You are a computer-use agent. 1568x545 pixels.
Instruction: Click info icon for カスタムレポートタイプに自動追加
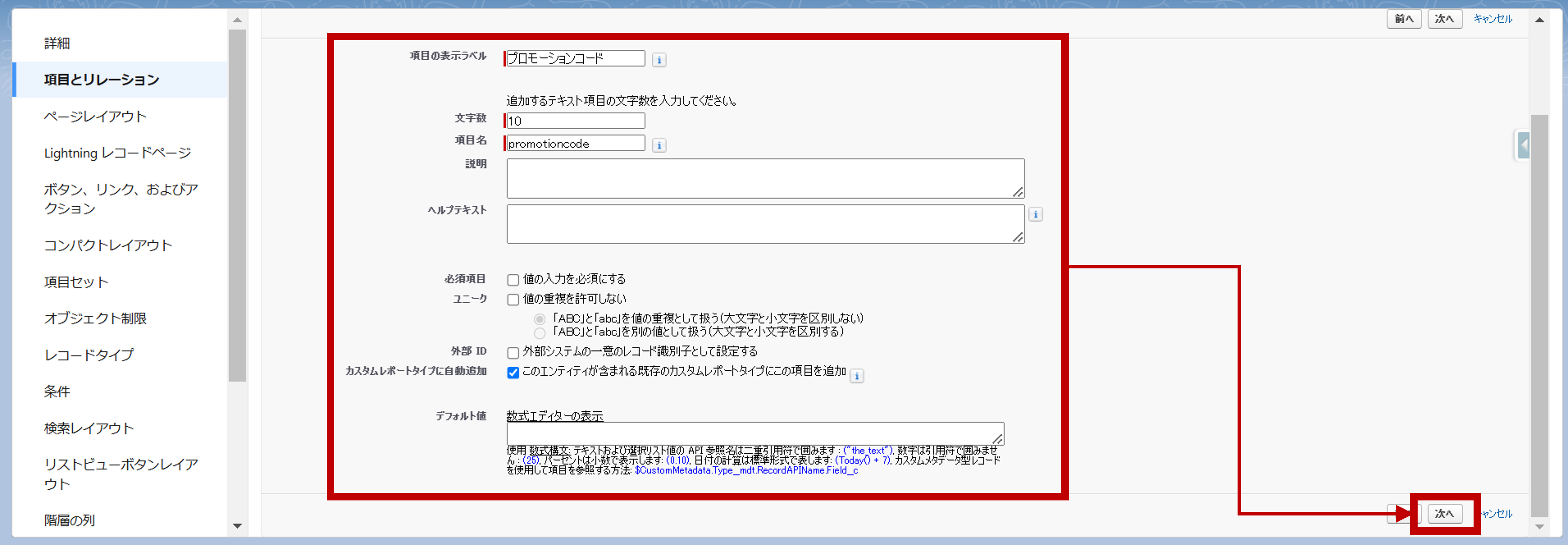[x=856, y=376]
